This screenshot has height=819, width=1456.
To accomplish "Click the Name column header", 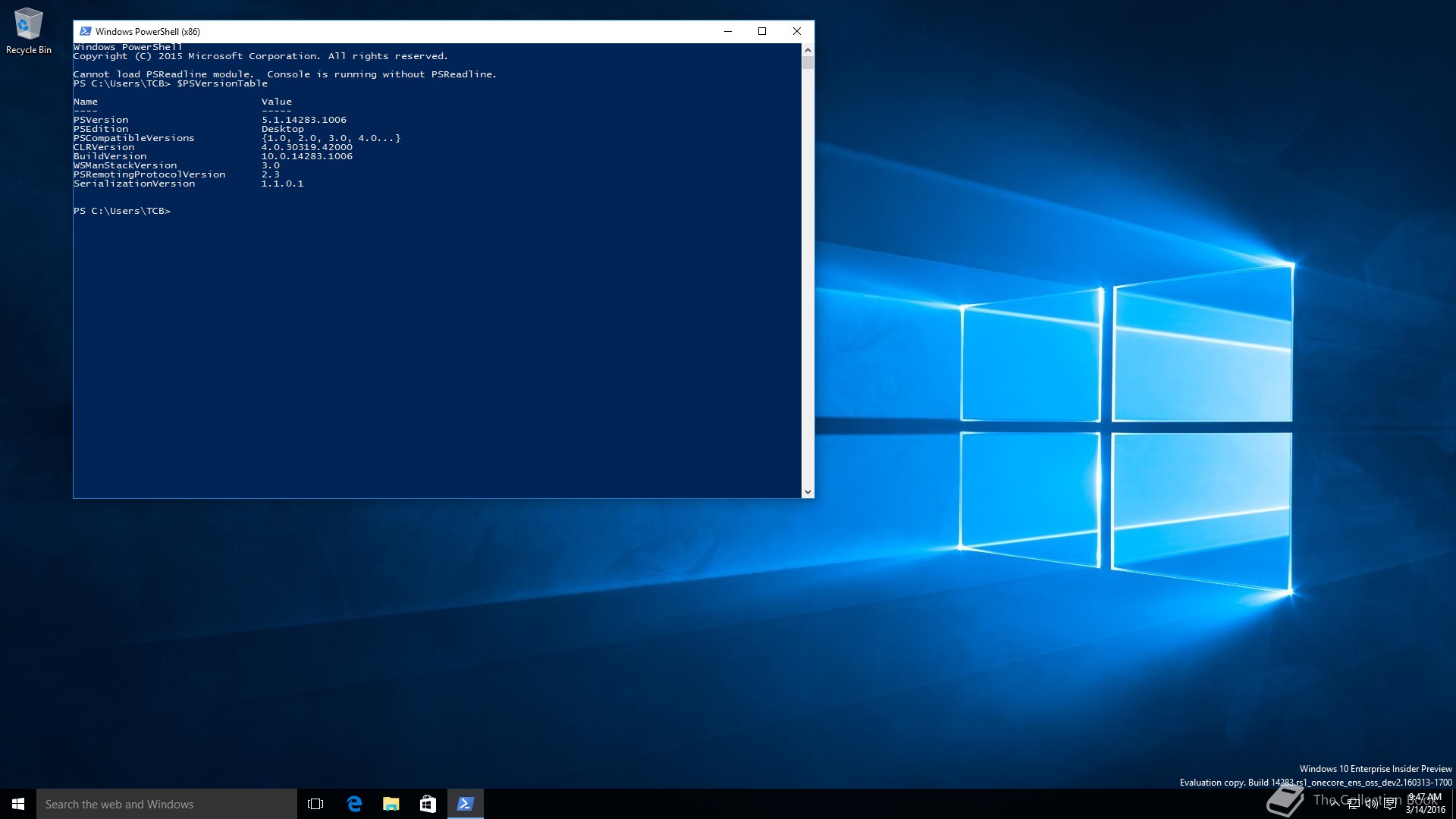I will click(86, 102).
